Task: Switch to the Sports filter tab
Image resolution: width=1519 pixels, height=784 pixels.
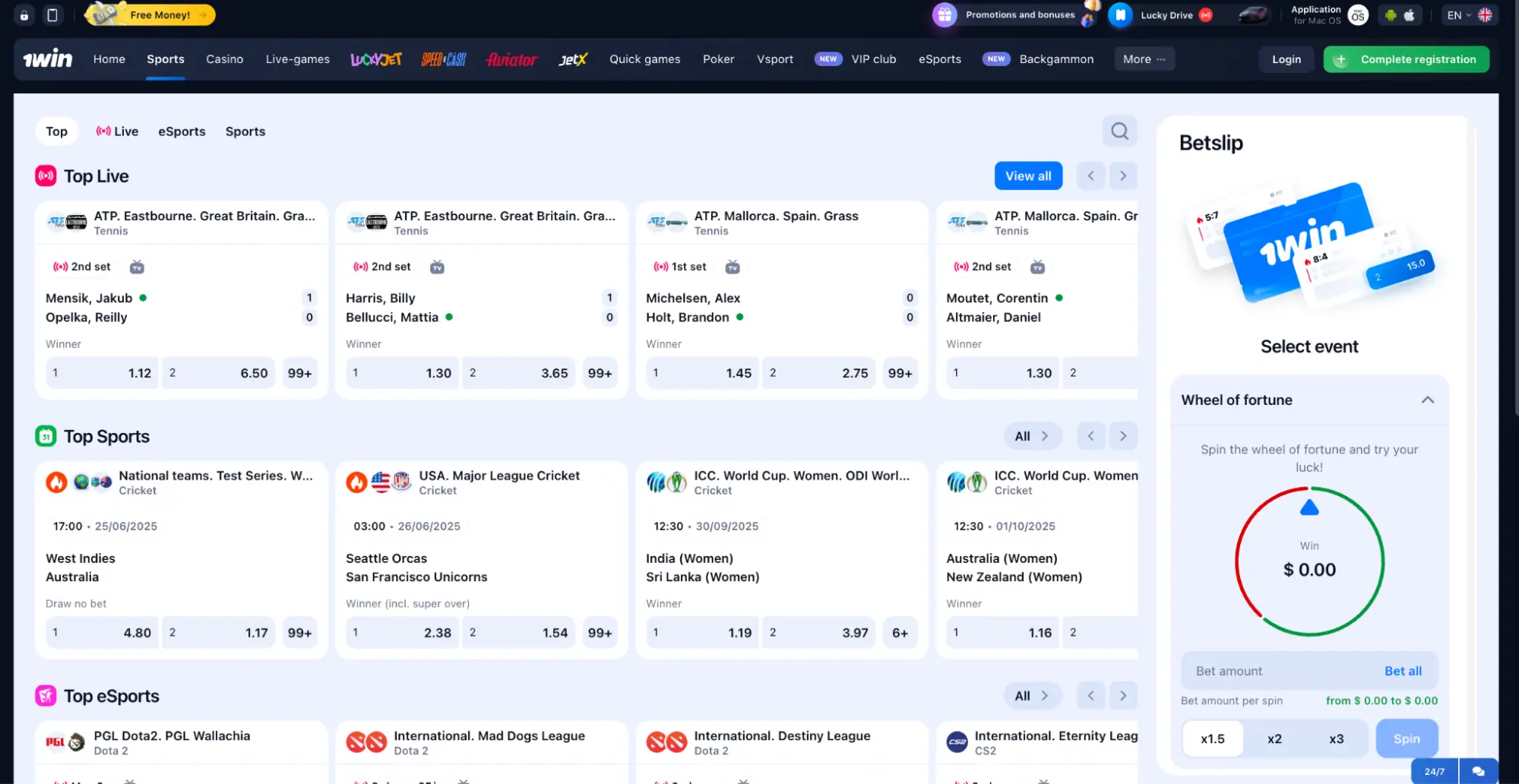Action: (245, 131)
